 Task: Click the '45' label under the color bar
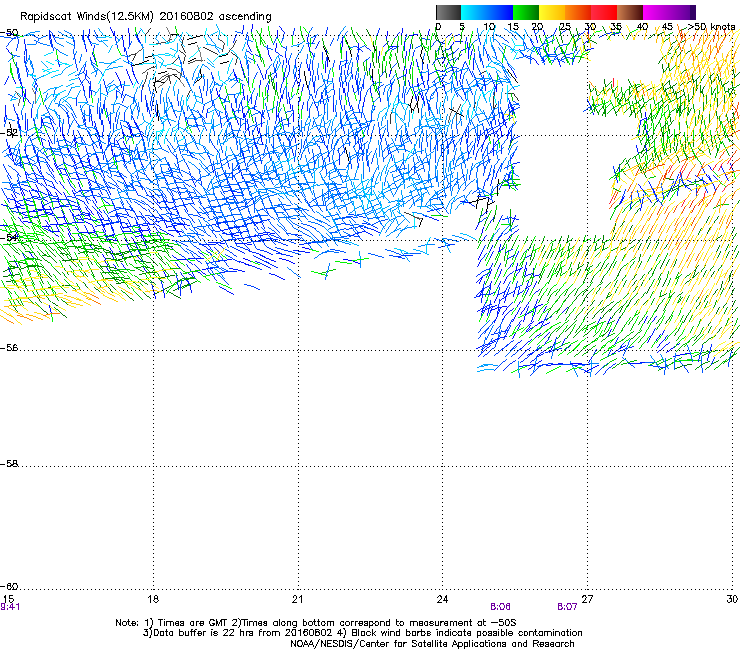pyautogui.click(x=667, y=27)
